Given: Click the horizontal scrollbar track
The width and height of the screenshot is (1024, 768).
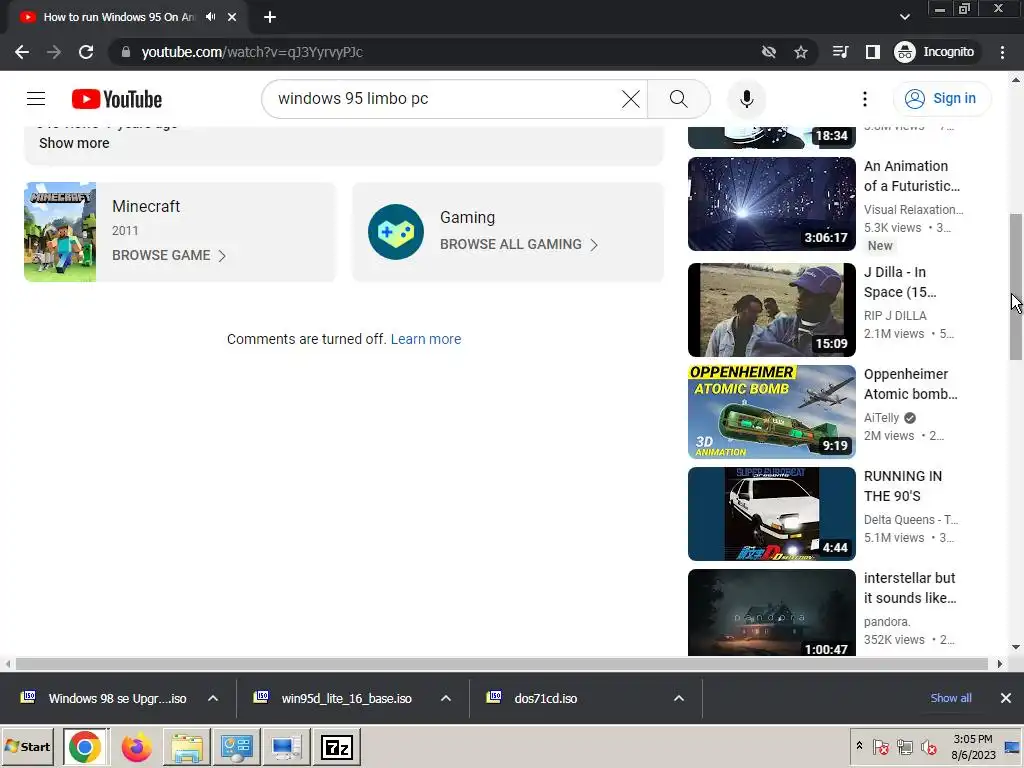Looking at the screenshot, I should click(x=501, y=664).
